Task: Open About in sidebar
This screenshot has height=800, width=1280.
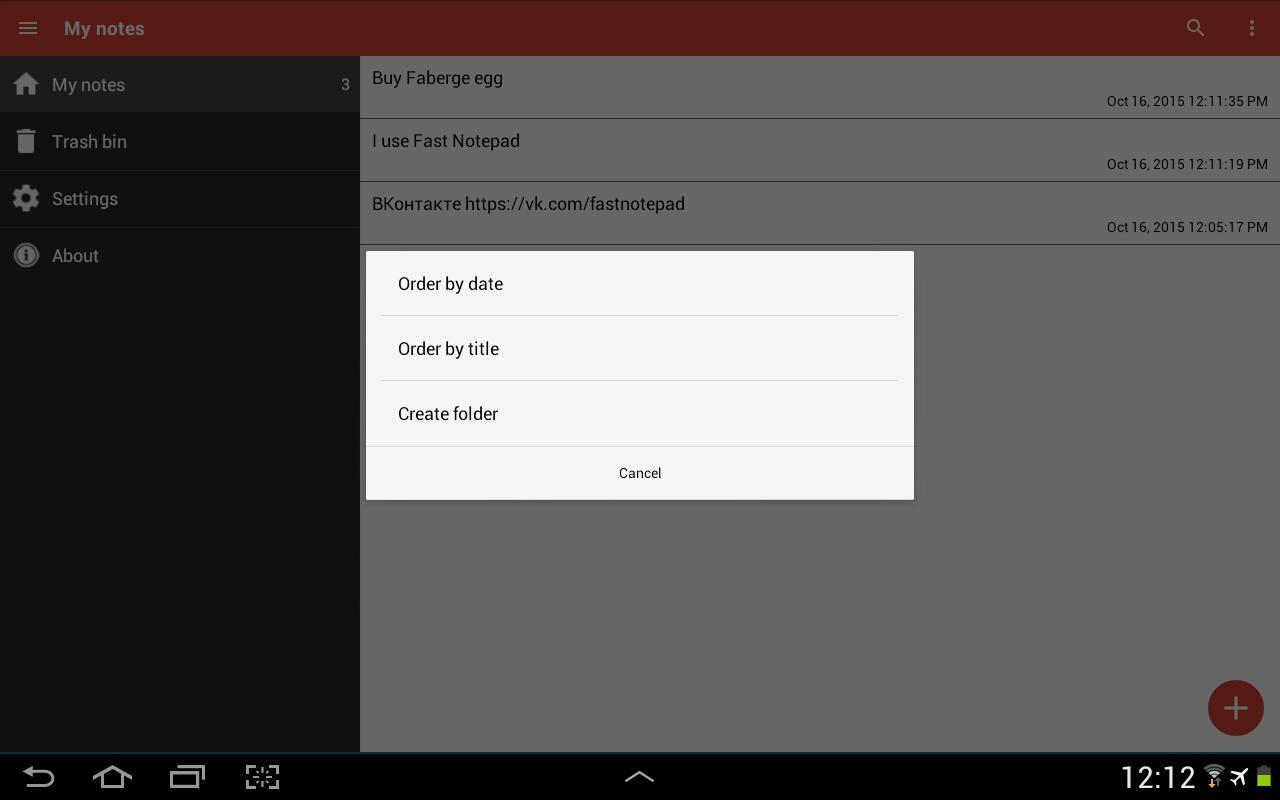Action: [180, 255]
